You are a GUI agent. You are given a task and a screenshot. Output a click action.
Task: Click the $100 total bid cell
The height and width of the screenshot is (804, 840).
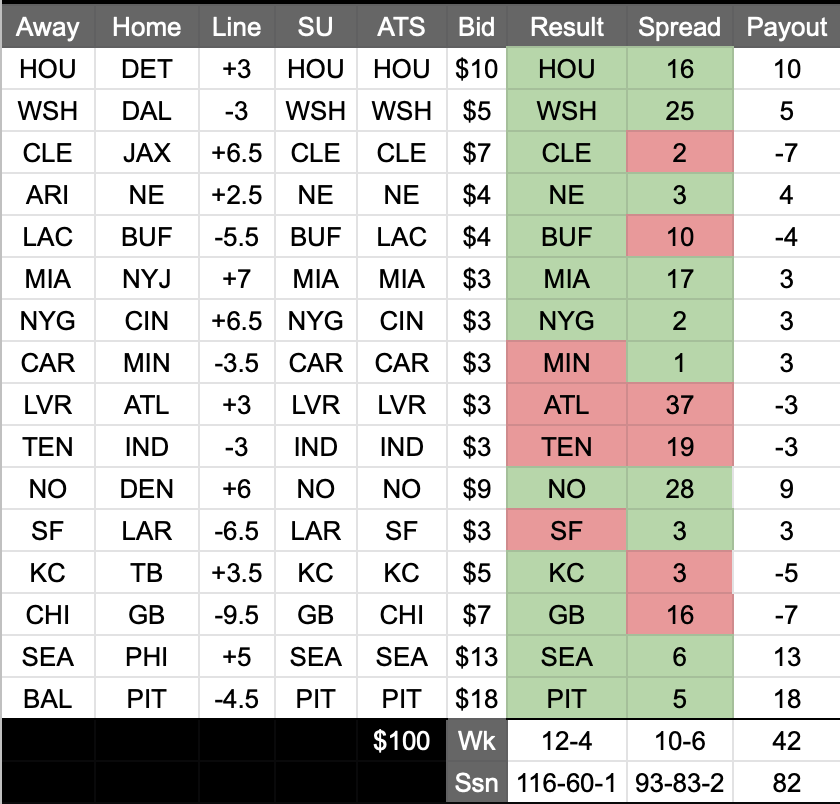click(401, 740)
